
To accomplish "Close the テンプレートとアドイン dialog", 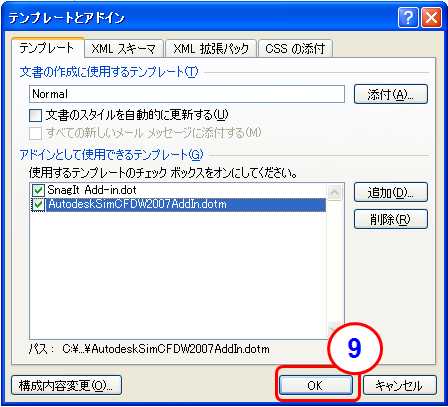I will (x=431, y=18).
